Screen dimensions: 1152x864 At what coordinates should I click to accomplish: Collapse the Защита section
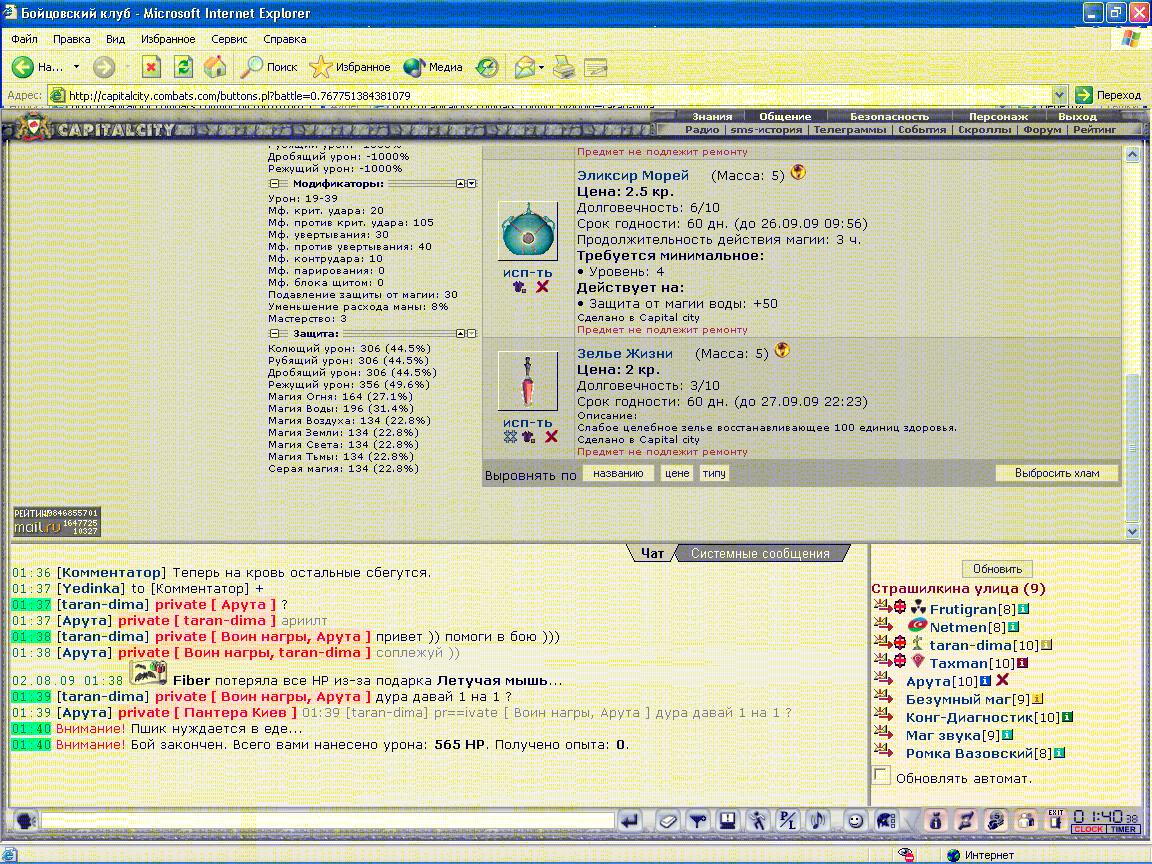[275, 334]
